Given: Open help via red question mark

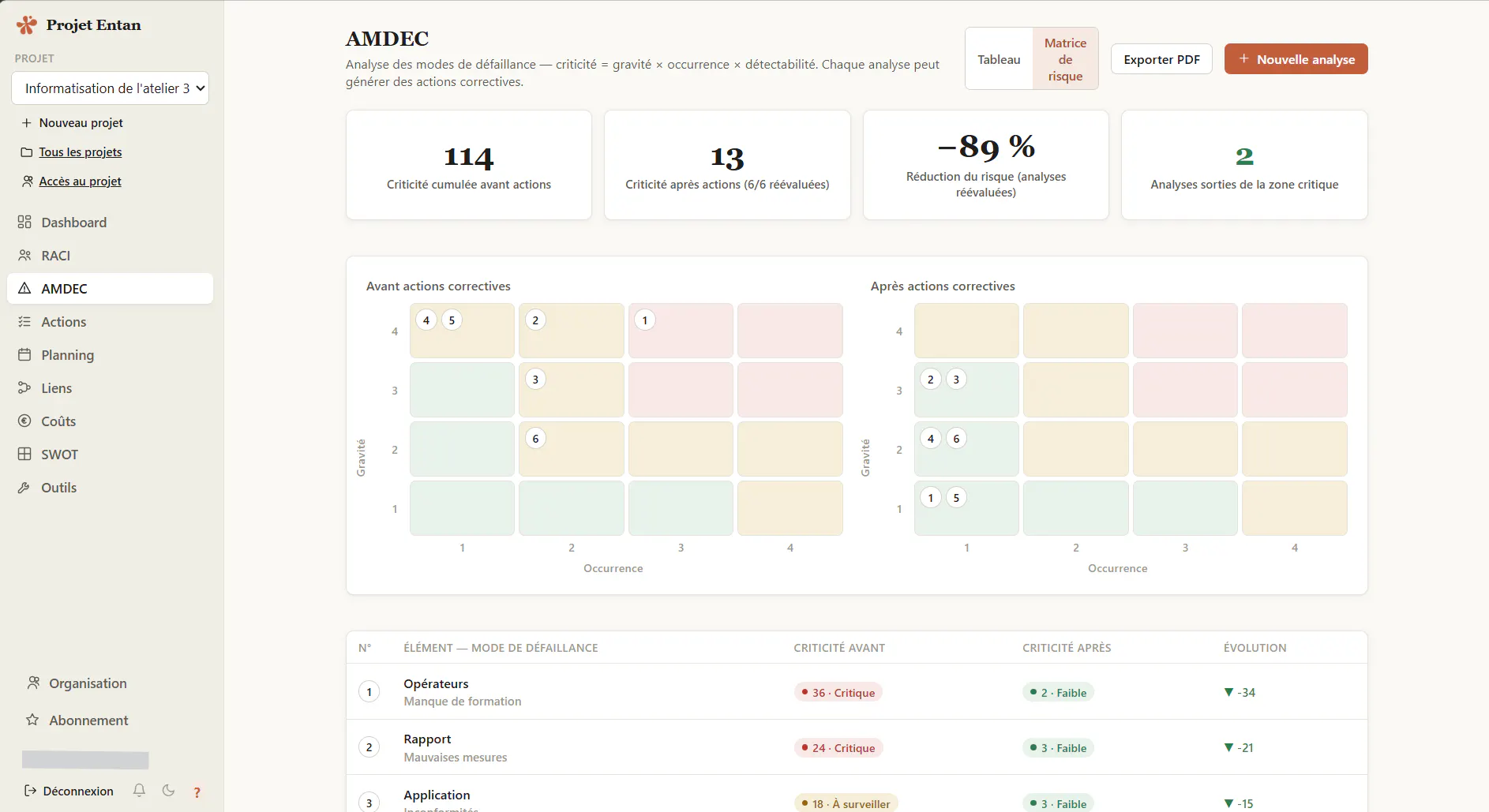Looking at the screenshot, I should point(197,791).
